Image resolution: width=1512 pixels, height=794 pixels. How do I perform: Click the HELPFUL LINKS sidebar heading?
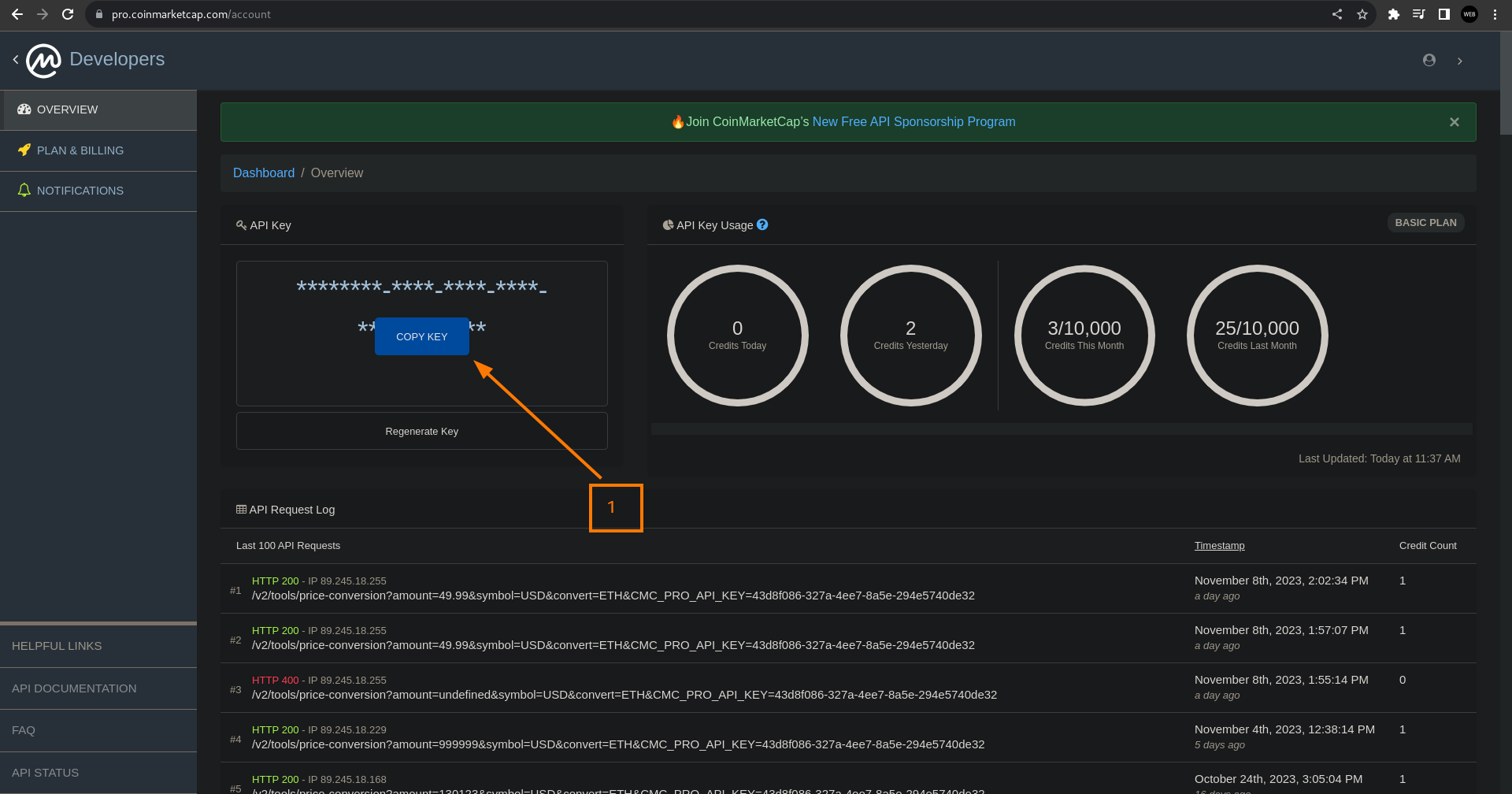[57, 646]
